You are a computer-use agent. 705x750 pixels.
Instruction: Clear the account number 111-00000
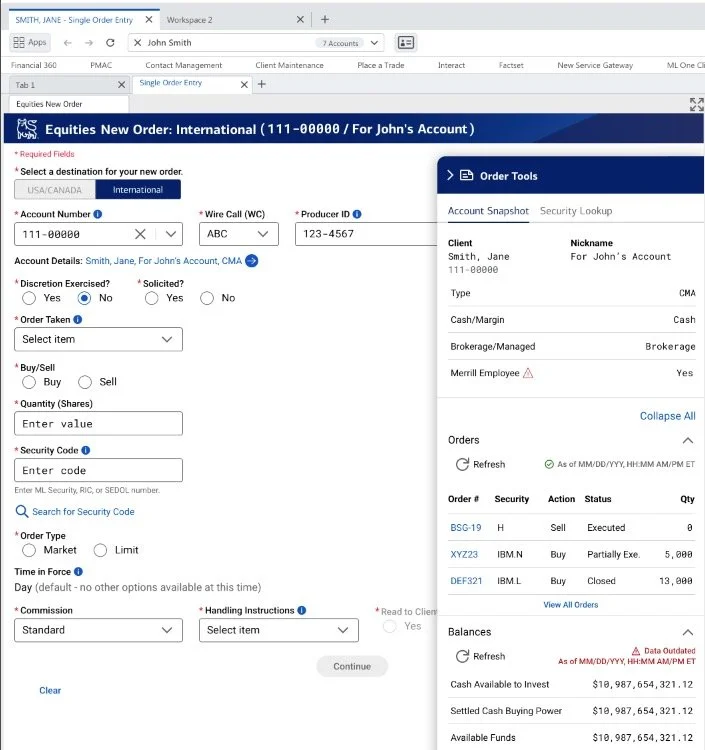click(x=140, y=234)
